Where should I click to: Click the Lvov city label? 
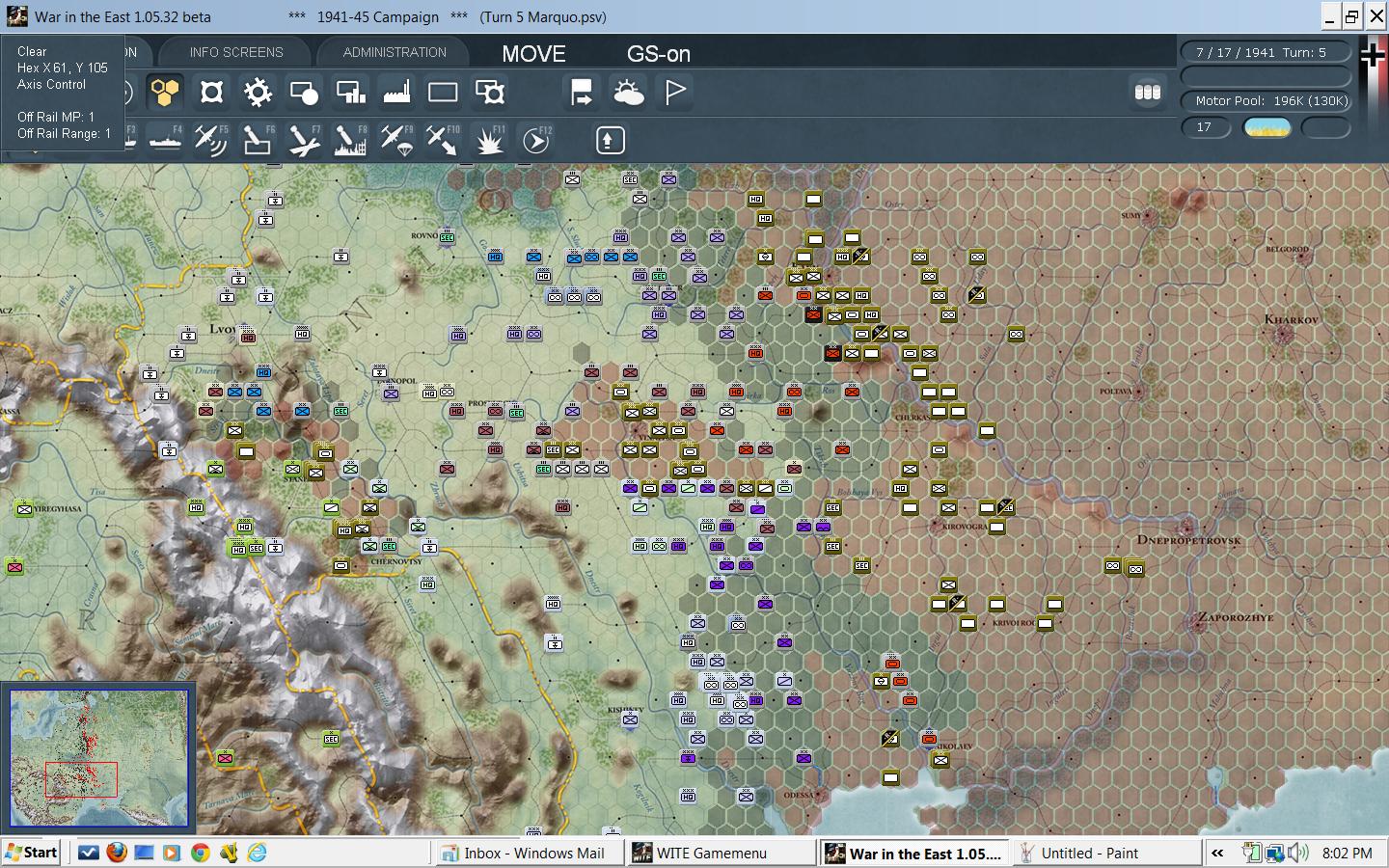(222, 329)
